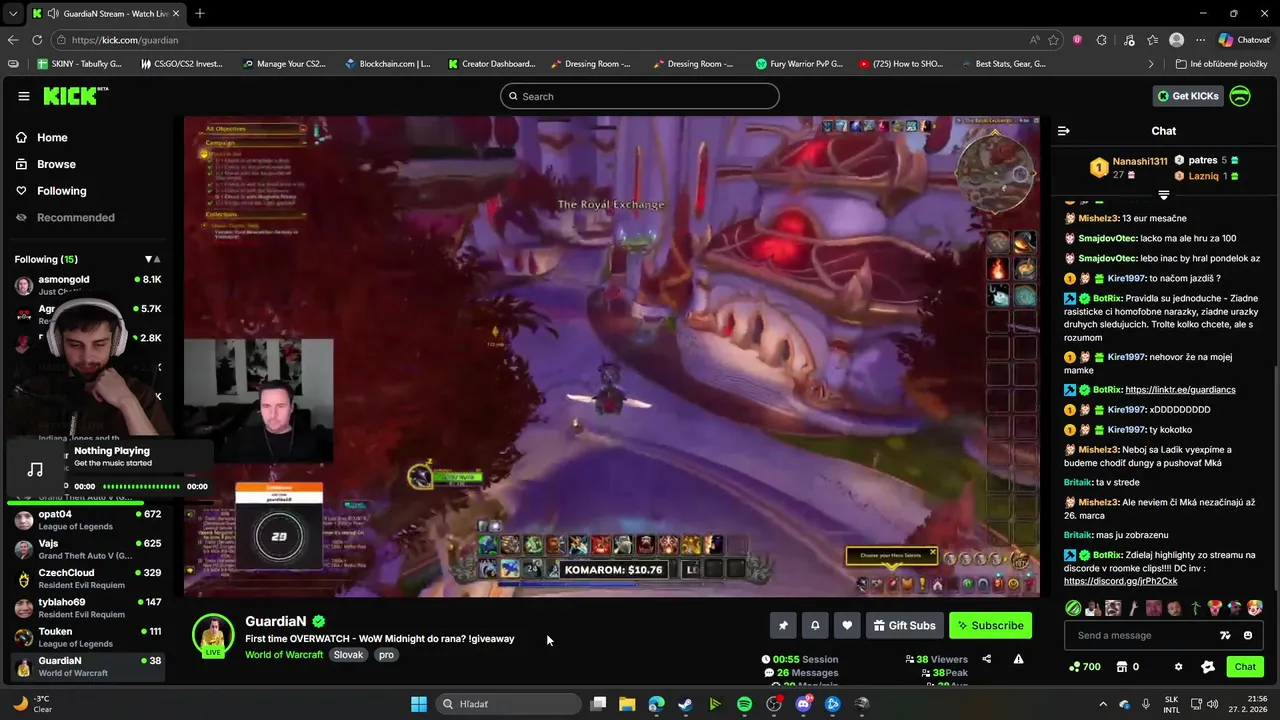Open the World of Warcraft category link
Screen dimensions: 1280x720
pyautogui.click(x=284, y=655)
